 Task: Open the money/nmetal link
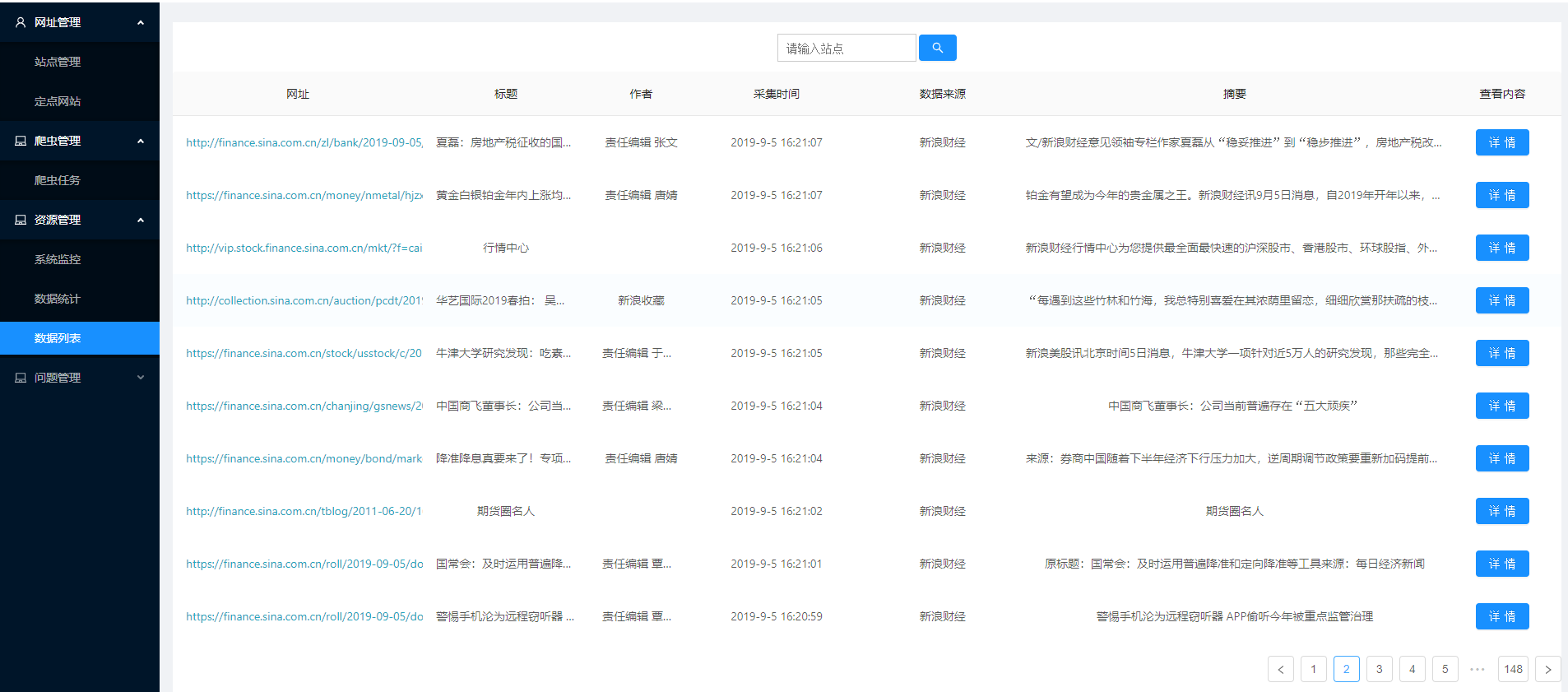pyautogui.click(x=304, y=195)
